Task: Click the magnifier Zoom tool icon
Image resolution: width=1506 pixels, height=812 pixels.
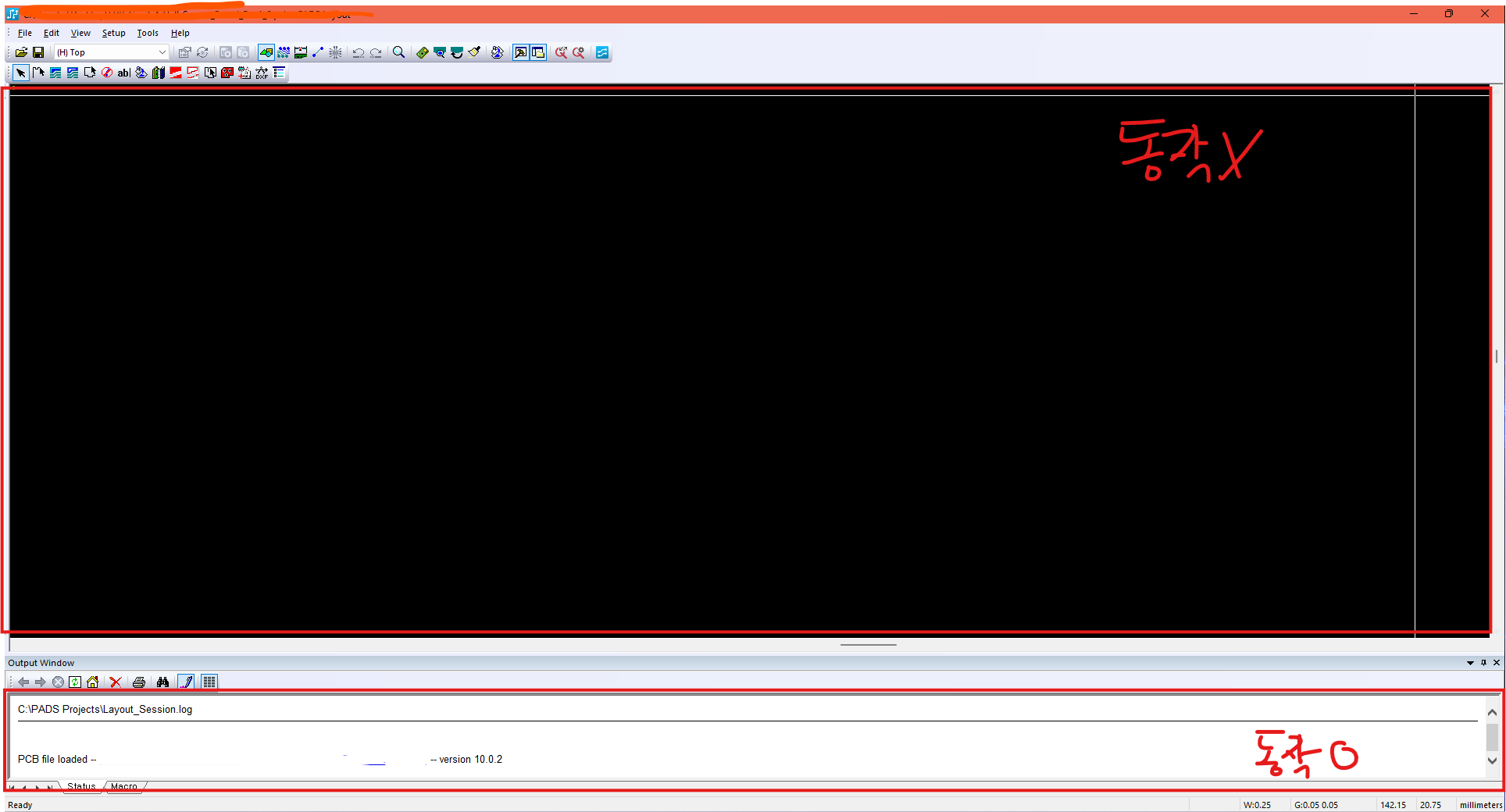Action: tap(398, 52)
